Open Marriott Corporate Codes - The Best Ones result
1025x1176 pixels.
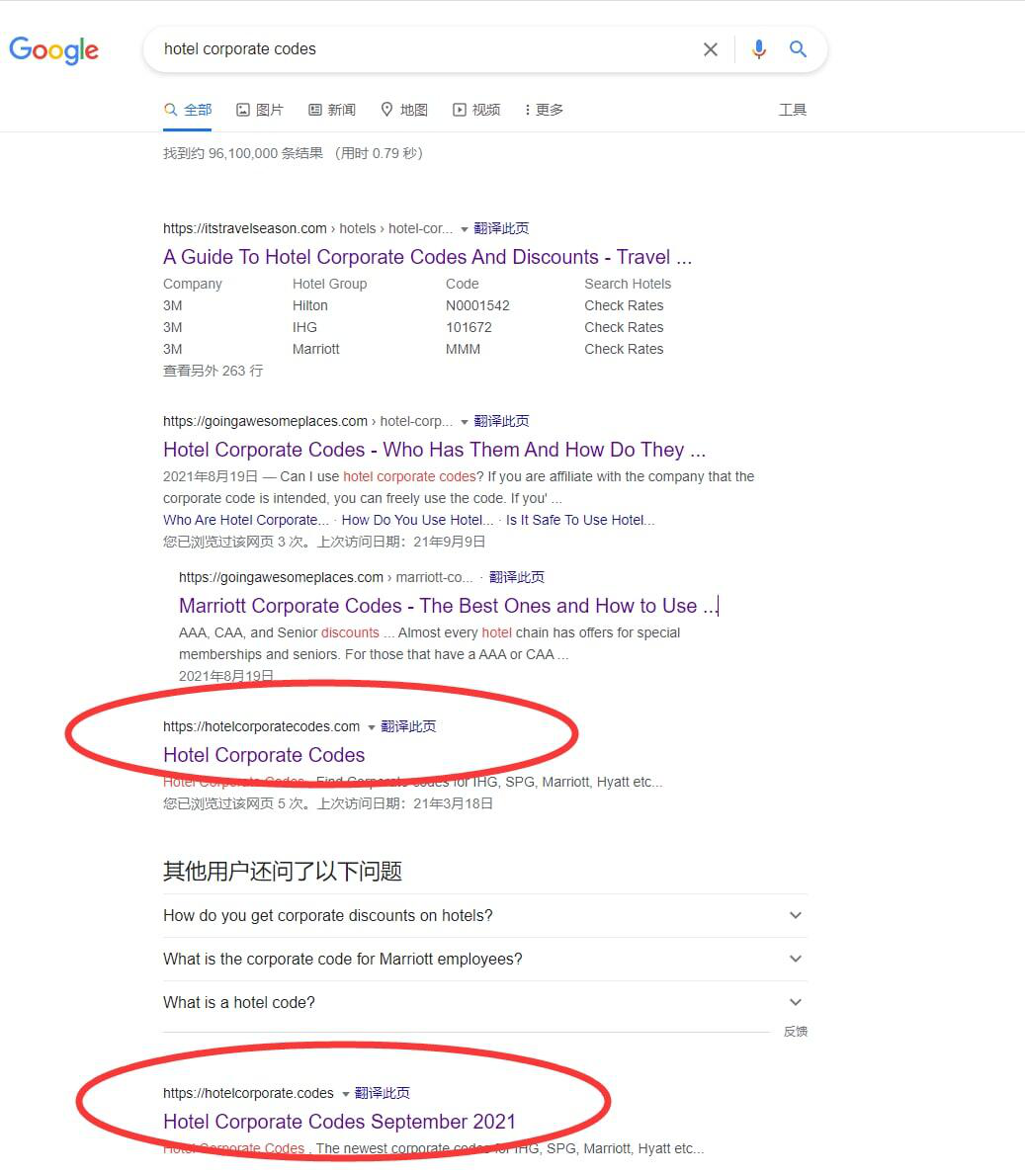coord(448,605)
